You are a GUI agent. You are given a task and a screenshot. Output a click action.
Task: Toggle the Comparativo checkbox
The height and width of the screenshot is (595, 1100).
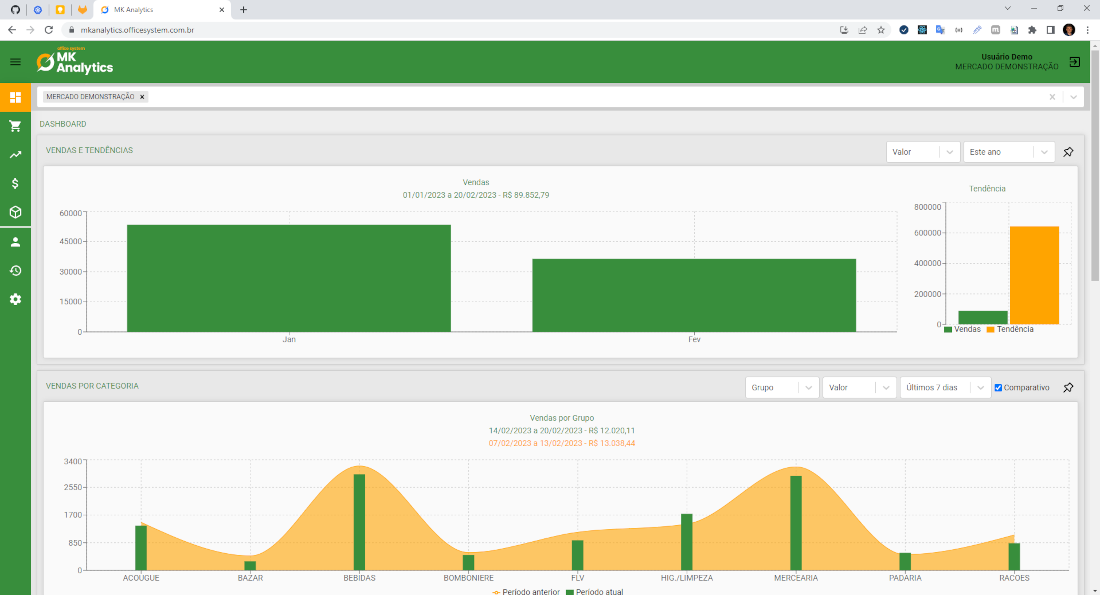pyautogui.click(x=996, y=387)
